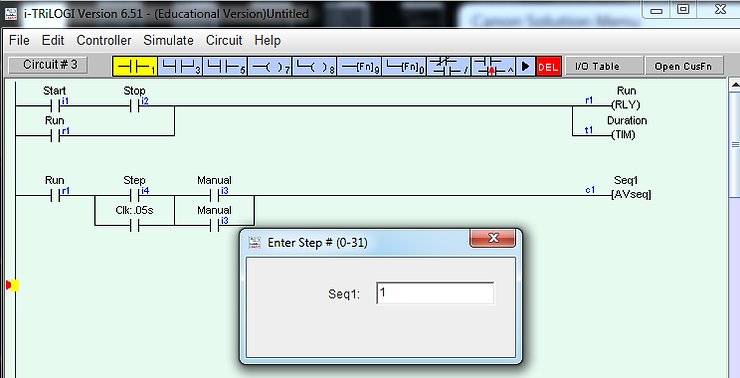This screenshot has width=740, height=378.
Task: Click the red DEL delete button
Action: point(548,67)
